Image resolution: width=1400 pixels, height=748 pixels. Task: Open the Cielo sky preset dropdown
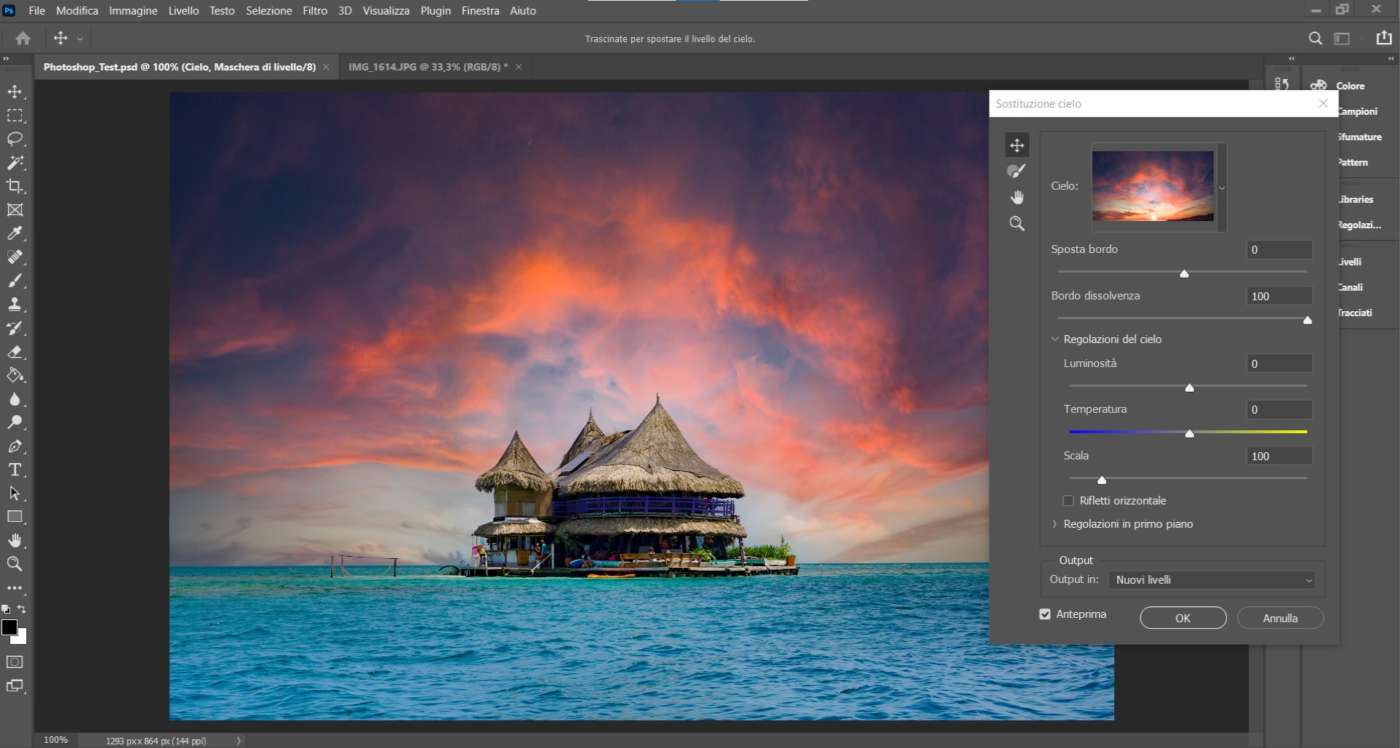pyautogui.click(x=1221, y=187)
